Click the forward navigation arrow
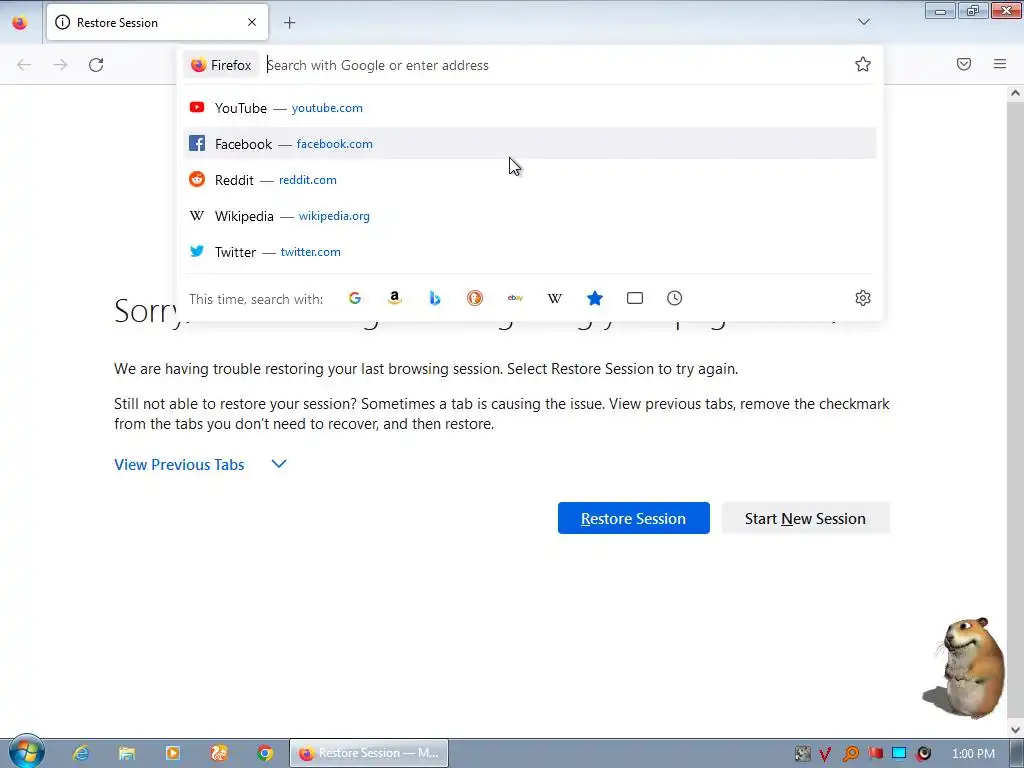1024x768 pixels. 60,65
